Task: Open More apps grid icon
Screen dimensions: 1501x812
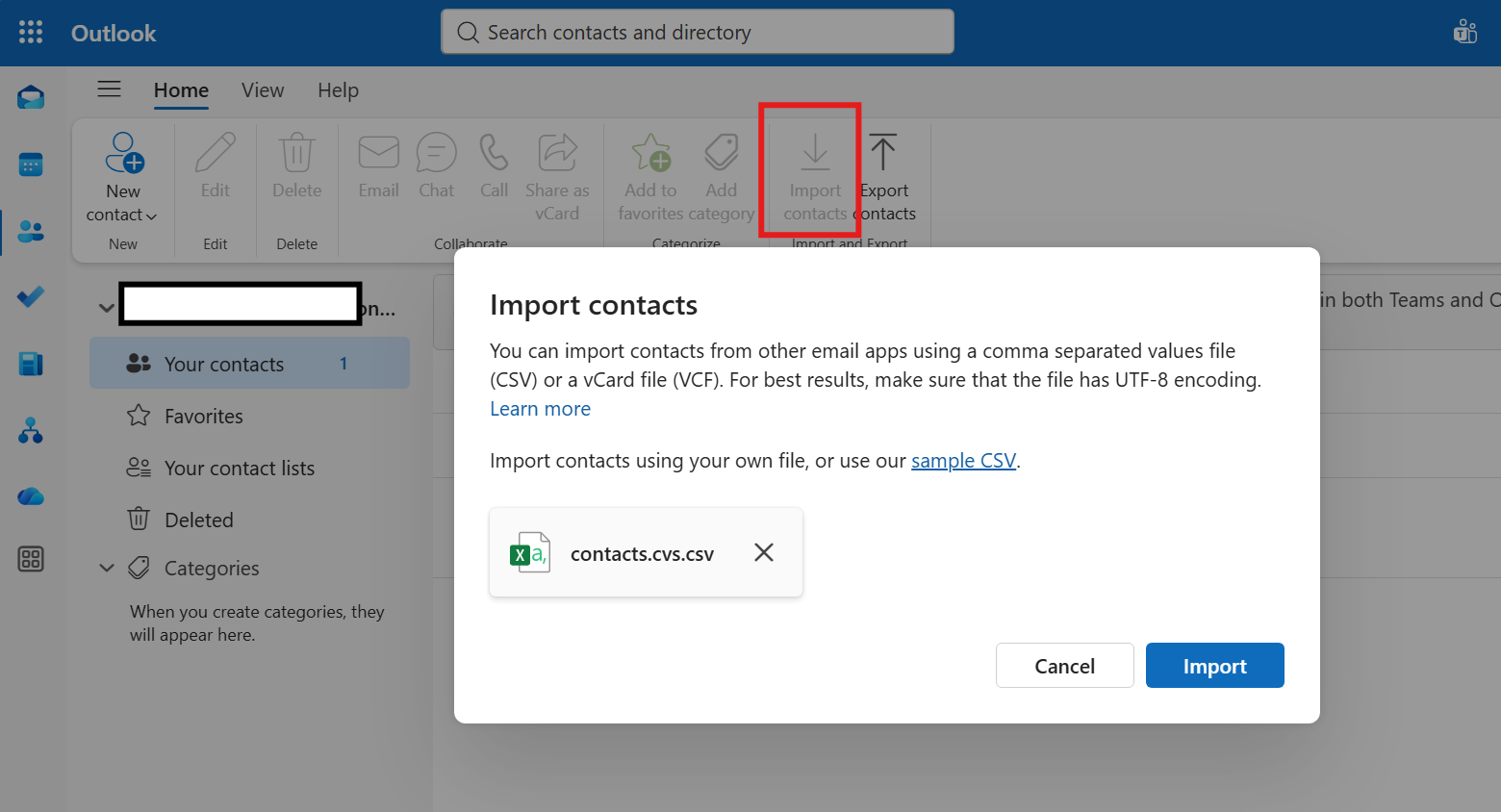Action: click(x=31, y=559)
